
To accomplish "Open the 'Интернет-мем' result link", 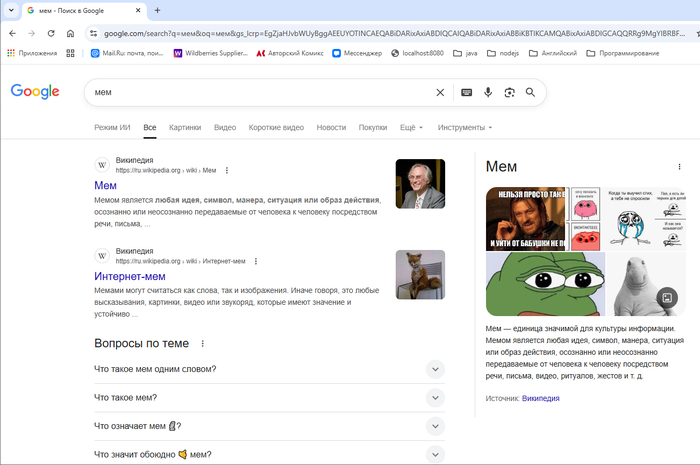I will [x=130, y=277].
